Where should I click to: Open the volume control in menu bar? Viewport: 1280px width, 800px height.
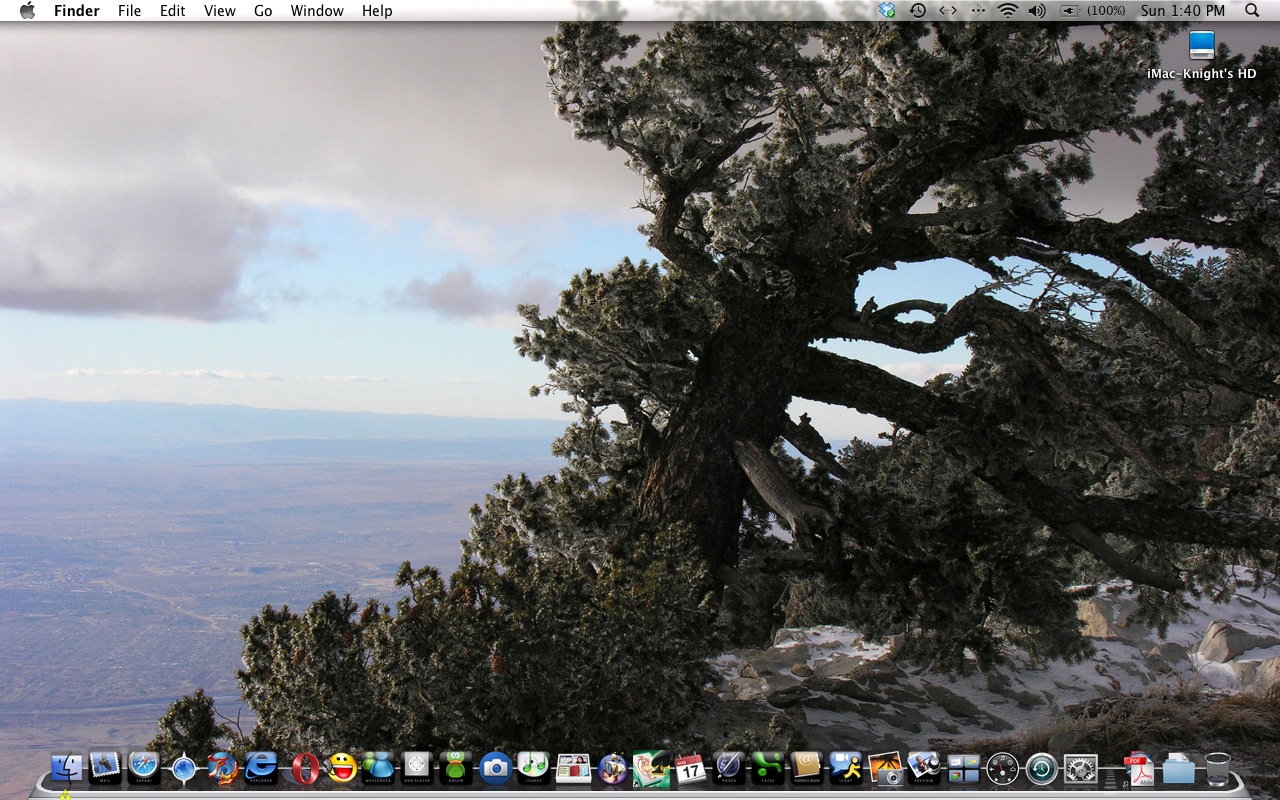(1037, 10)
